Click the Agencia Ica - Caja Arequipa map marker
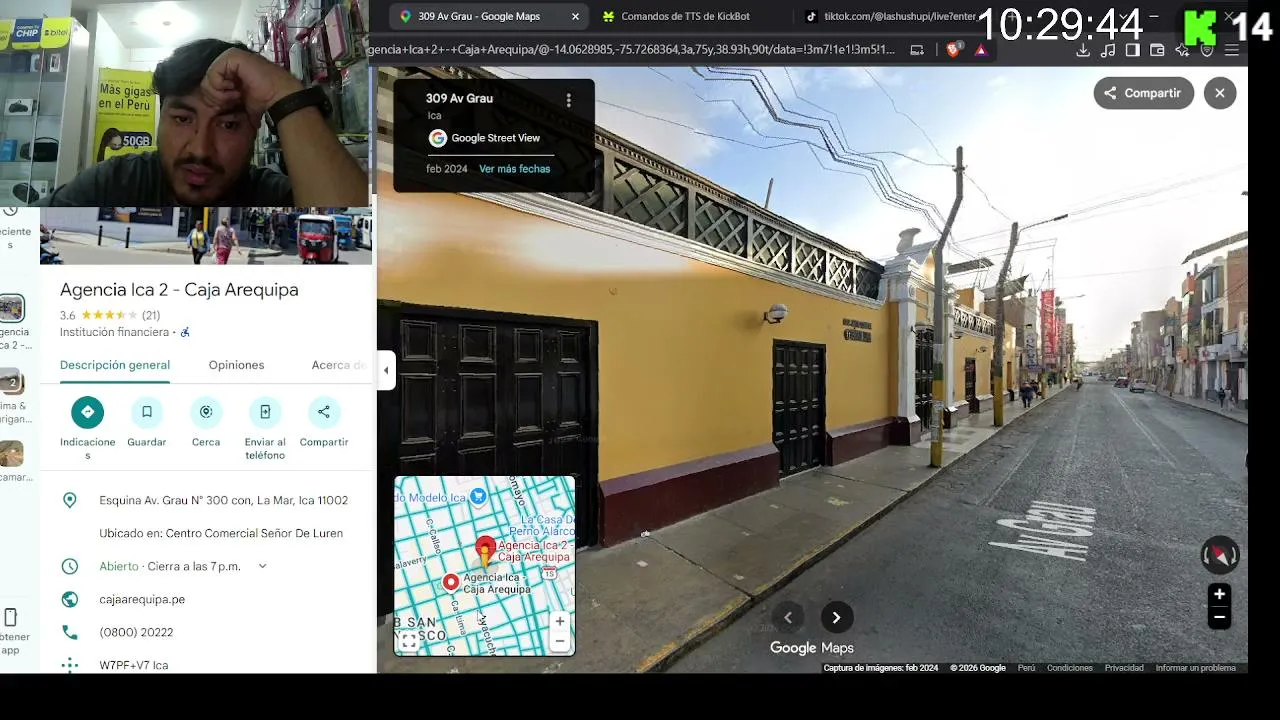This screenshot has height=720, width=1280. coord(451,582)
